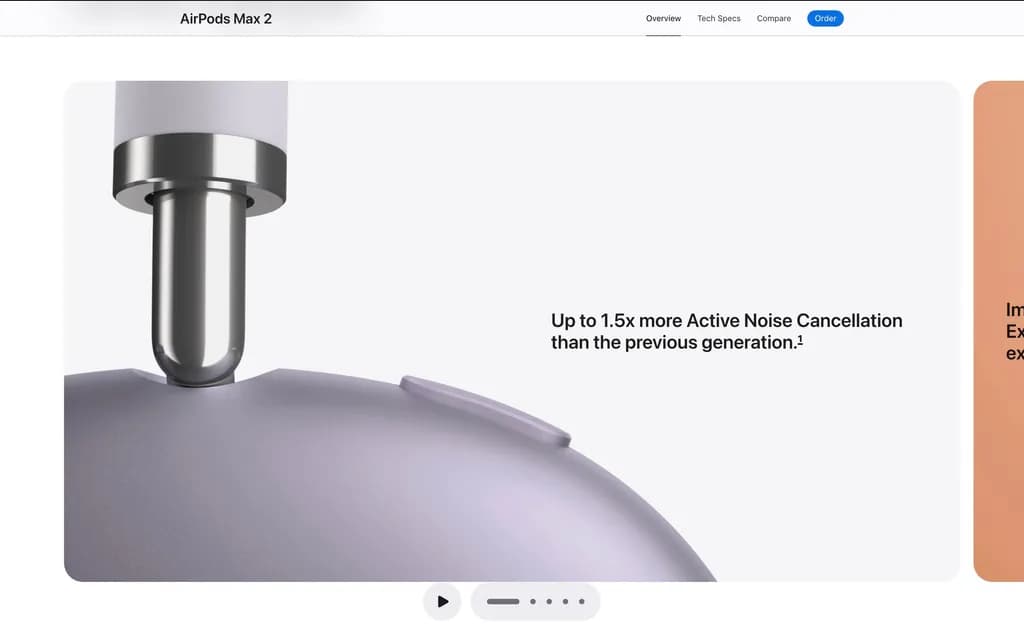Viewport: 1024px width, 641px height.
Task: Select the active first slide indicator bar
Action: pos(503,601)
